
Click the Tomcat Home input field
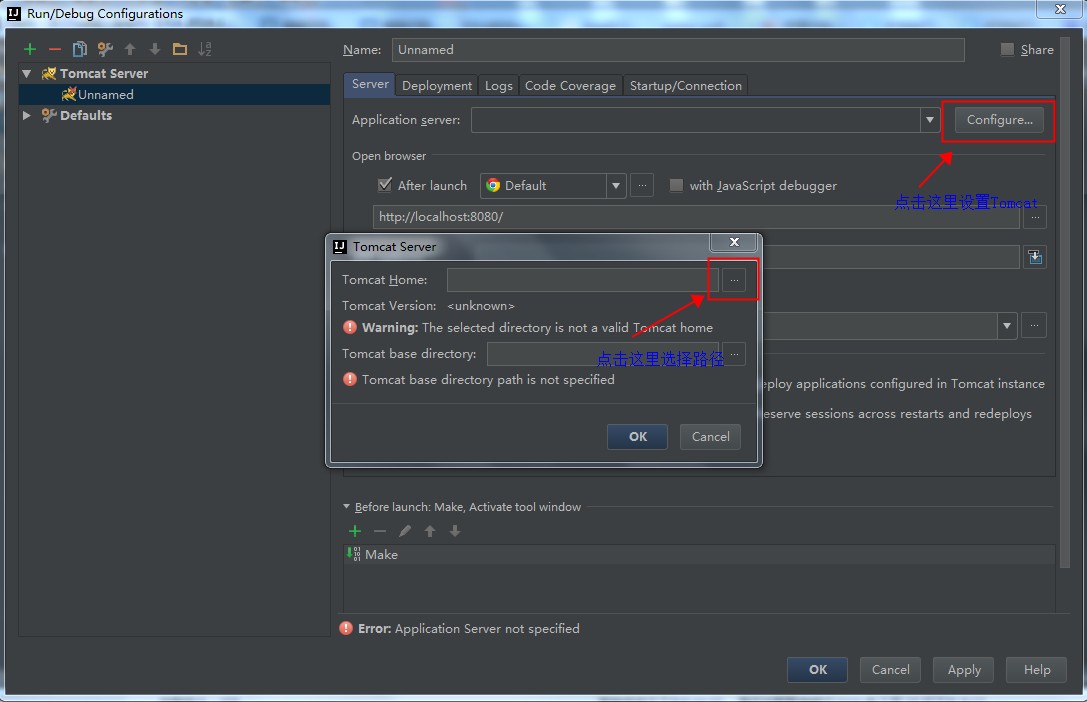[583, 280]
